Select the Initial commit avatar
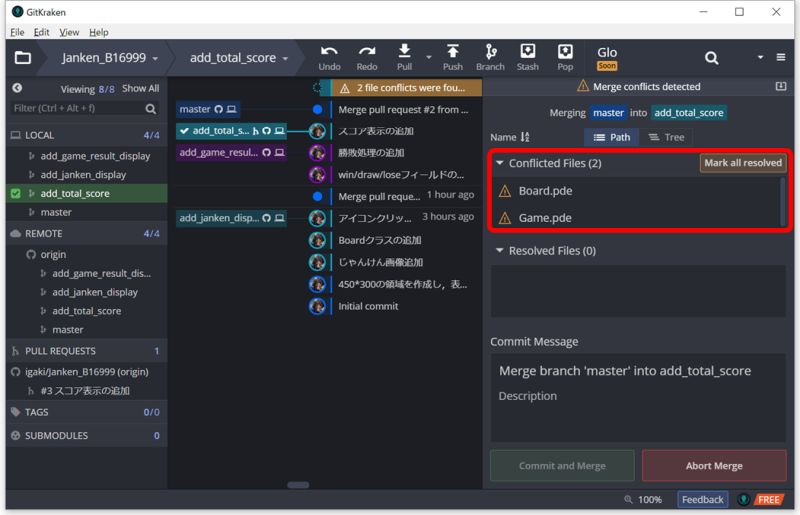 point(317,306)
